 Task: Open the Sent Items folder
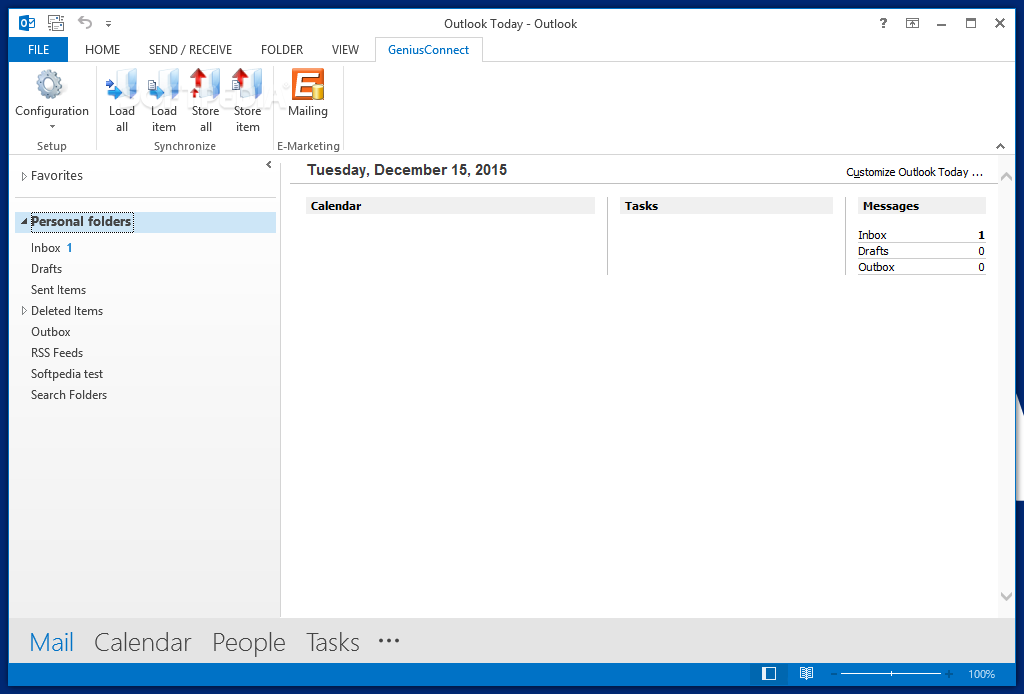click(58, 290)
